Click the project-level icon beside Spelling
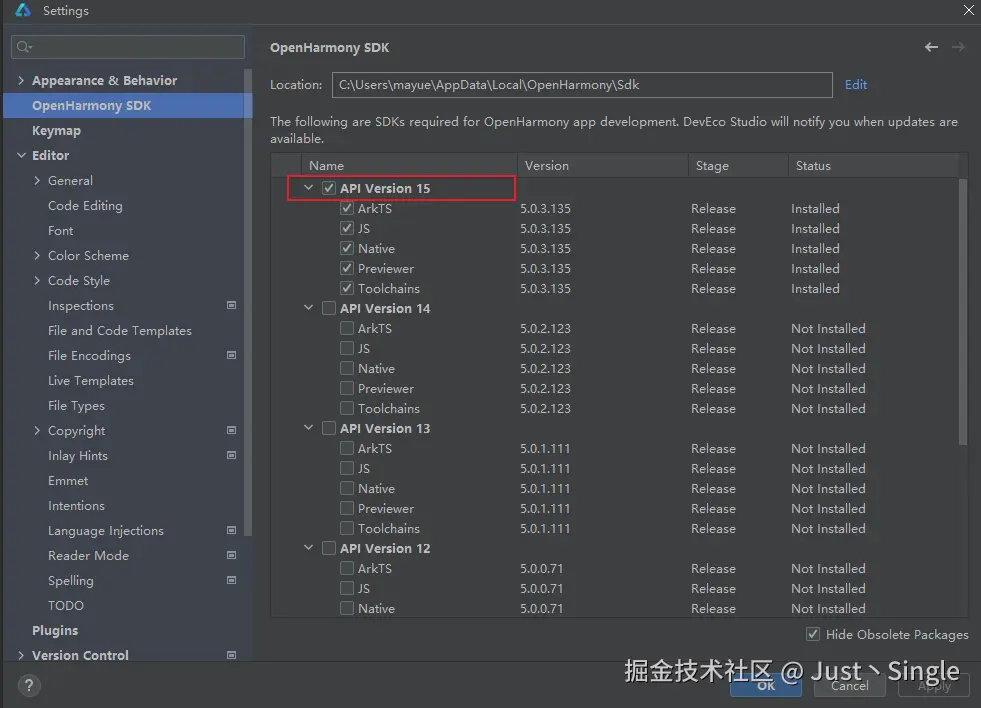Screen dimensions: 981x708 click(231, 580)
